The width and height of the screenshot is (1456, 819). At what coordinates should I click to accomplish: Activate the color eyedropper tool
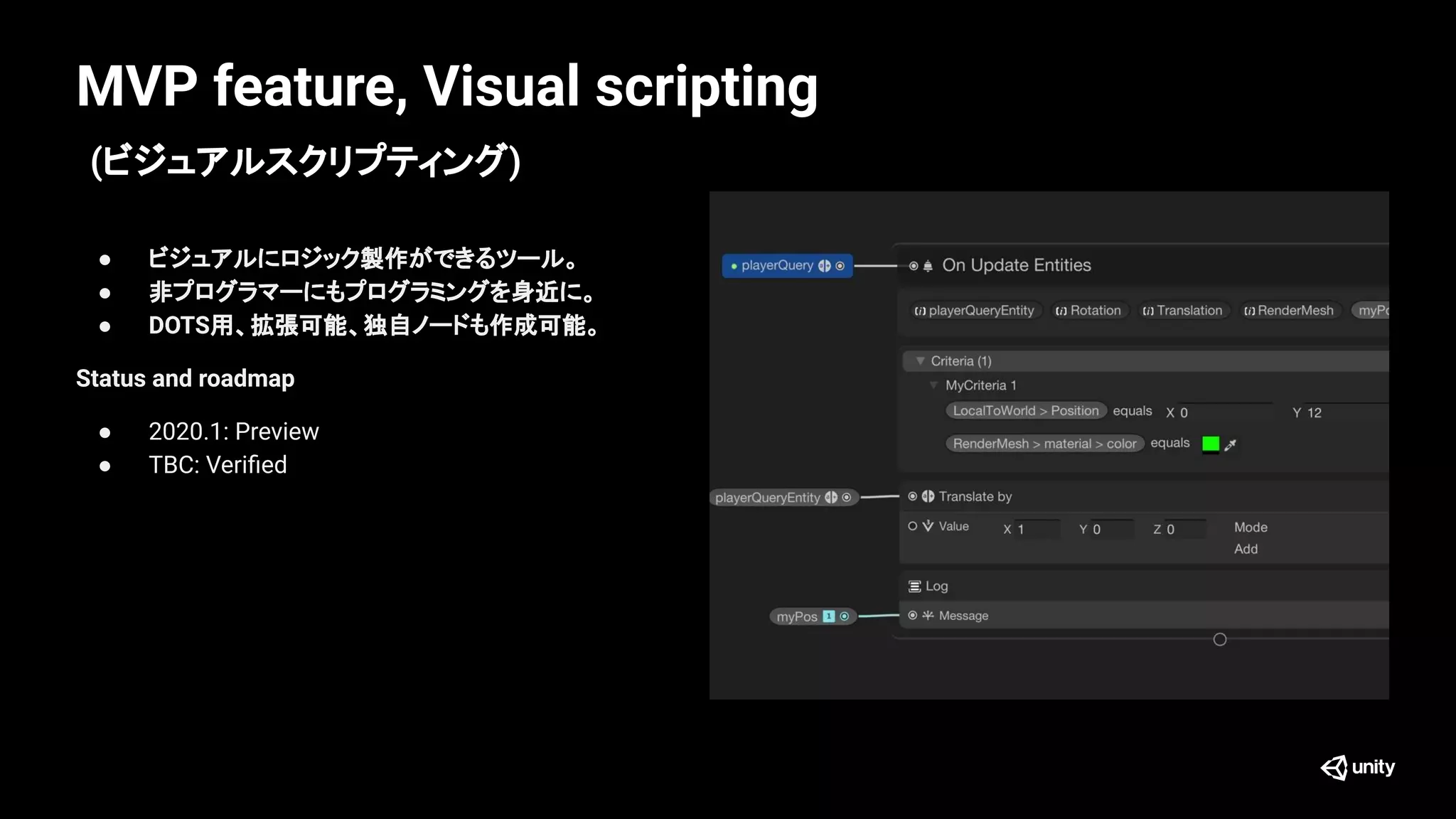pyautogui.click(x=1231, y=444)
